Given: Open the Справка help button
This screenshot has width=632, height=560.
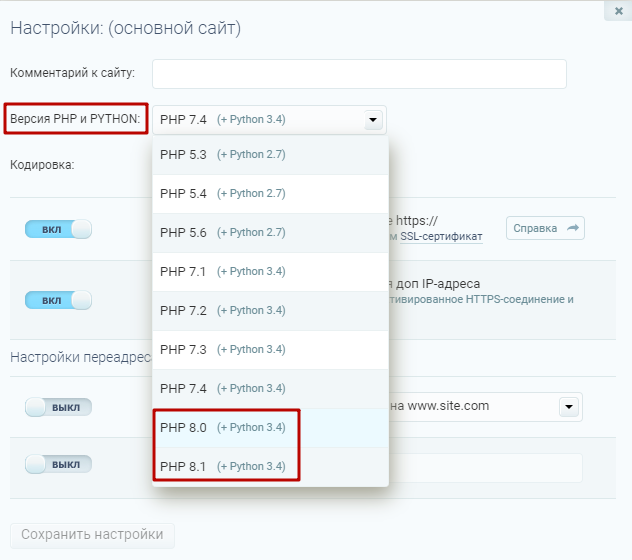Looking at the screenshot, I should point(545,228).
